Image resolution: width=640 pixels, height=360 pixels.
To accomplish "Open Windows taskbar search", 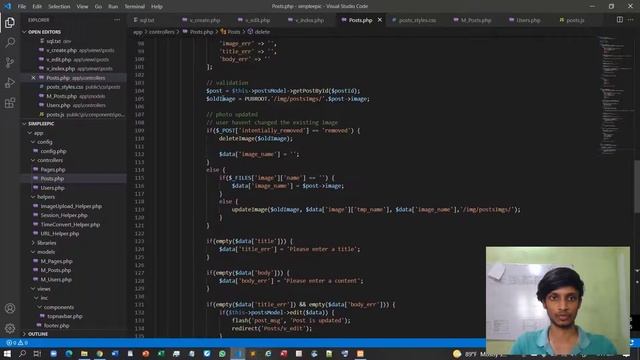I will point(22,353).
